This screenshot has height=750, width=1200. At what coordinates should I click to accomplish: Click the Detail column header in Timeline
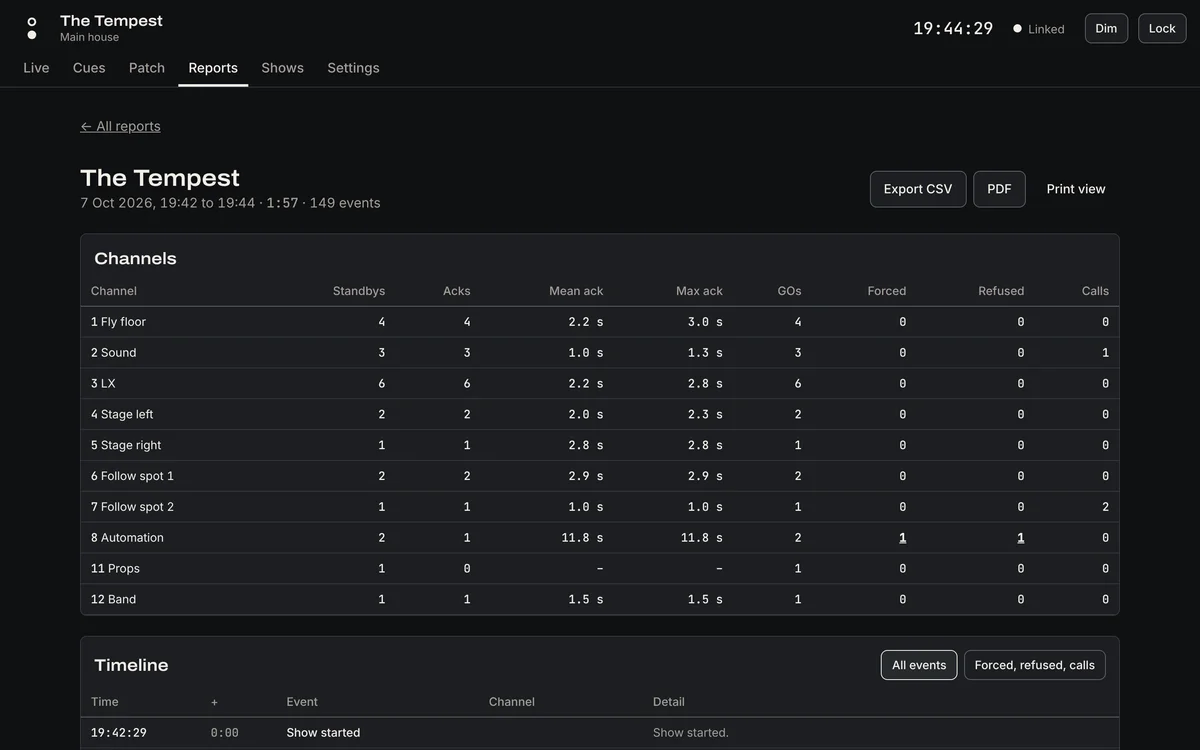[669, 702]
